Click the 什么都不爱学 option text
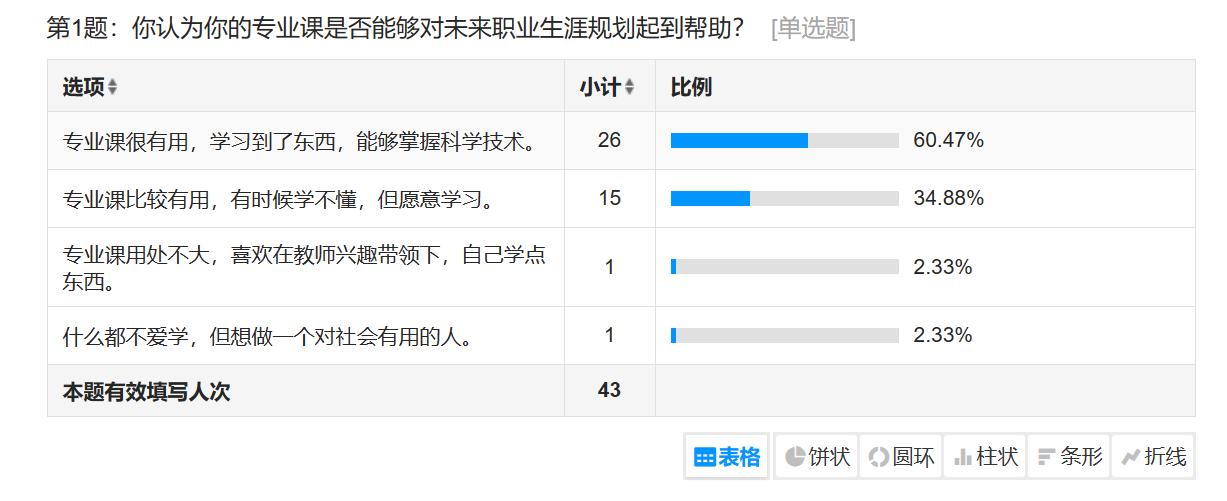Viewport: 1227px width, 501px height. [267, 336]
